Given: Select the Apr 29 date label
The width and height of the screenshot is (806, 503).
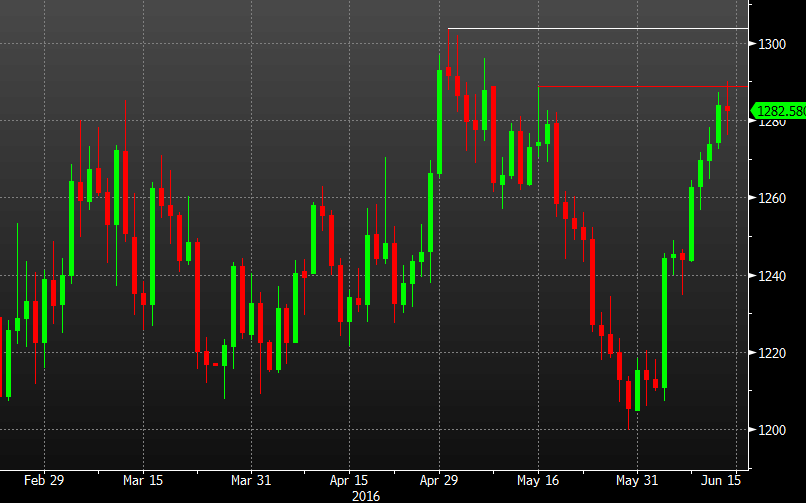Looking at the screenshot, I should coord(439,480).
